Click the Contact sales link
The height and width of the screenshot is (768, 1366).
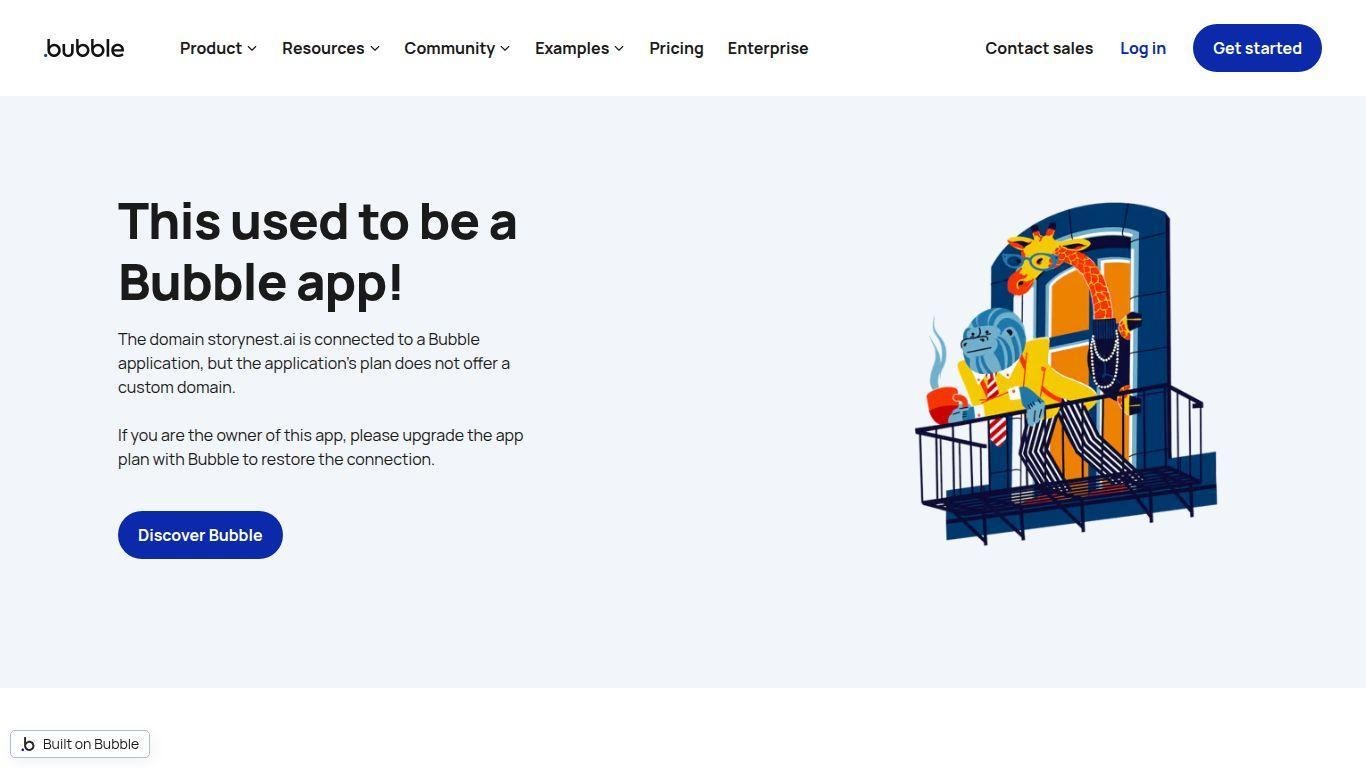point(1039,48)
